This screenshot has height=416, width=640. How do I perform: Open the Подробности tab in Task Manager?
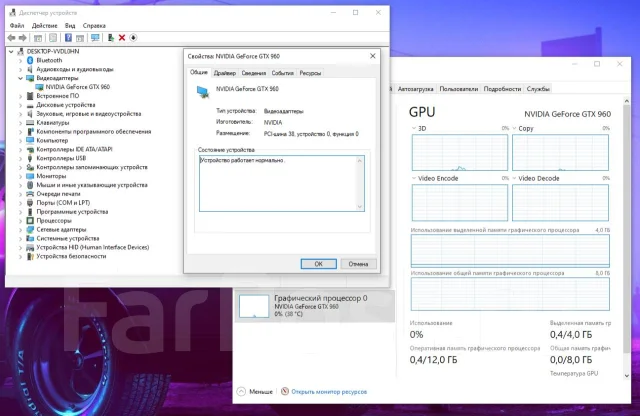click(502, 89)
